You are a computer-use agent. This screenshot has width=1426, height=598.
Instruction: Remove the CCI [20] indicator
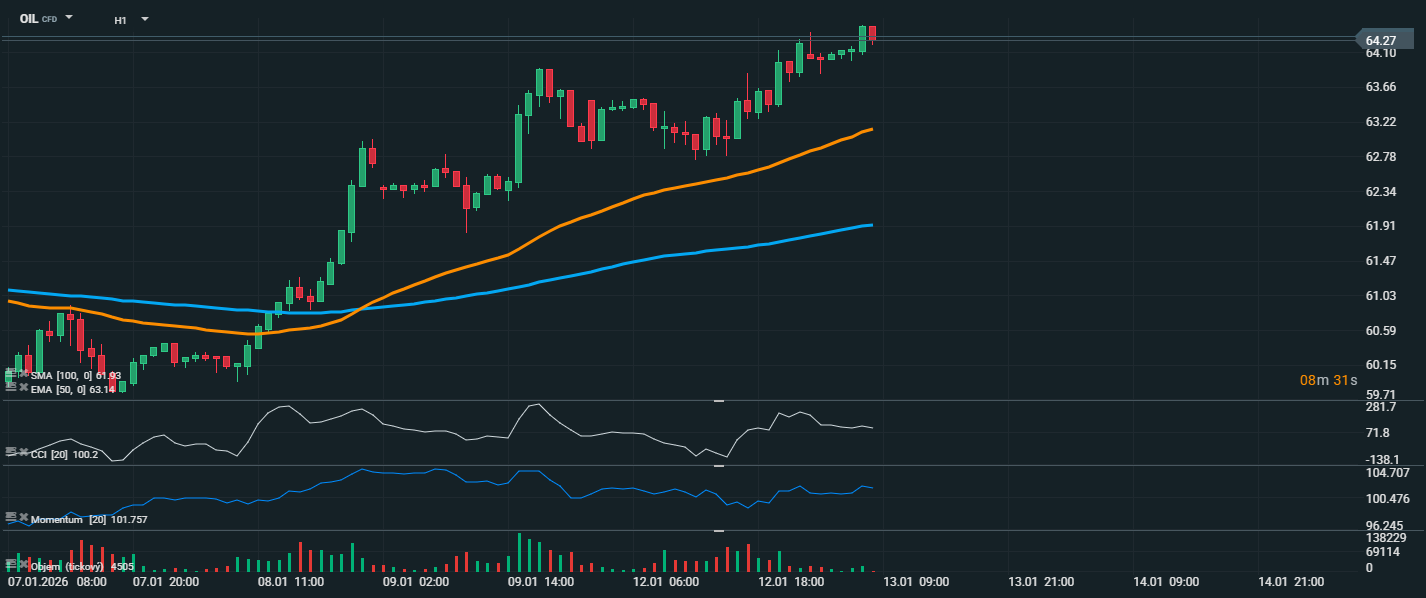(23, 452)
